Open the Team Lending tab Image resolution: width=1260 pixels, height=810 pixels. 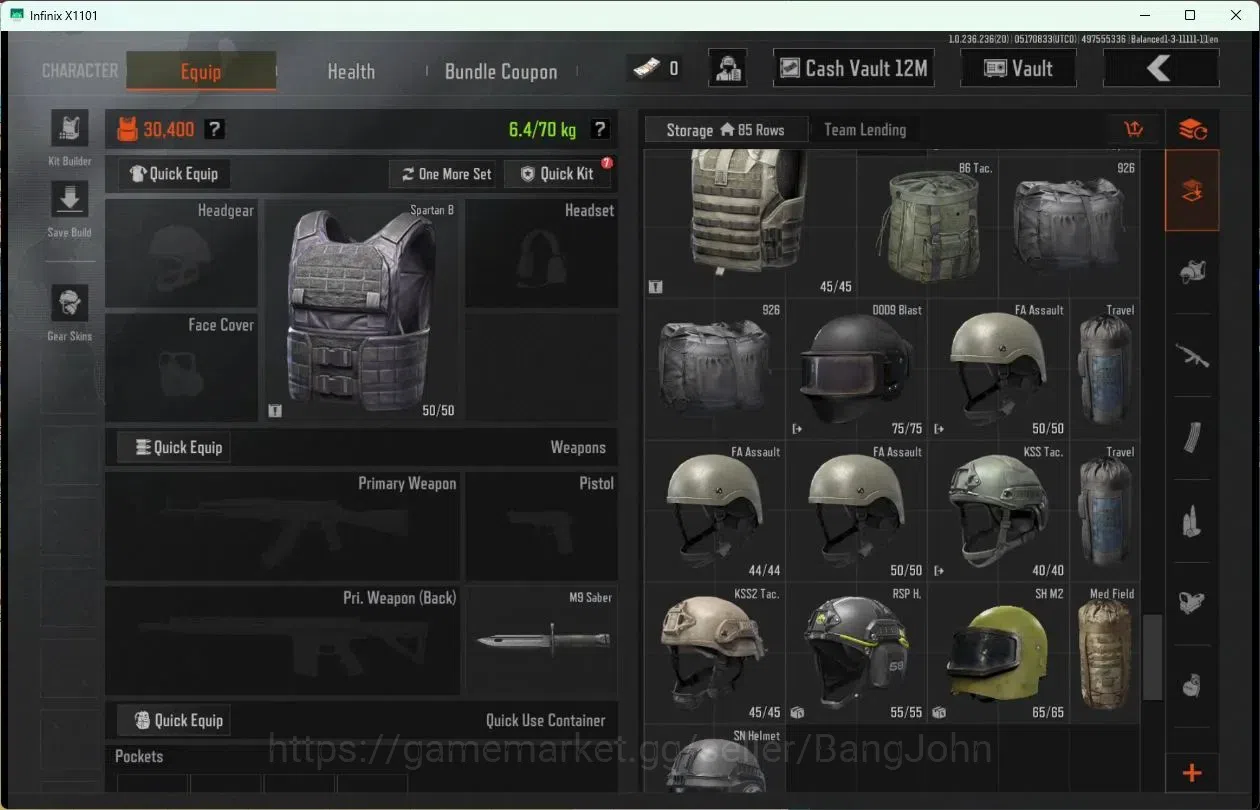(x=865, y=130)
